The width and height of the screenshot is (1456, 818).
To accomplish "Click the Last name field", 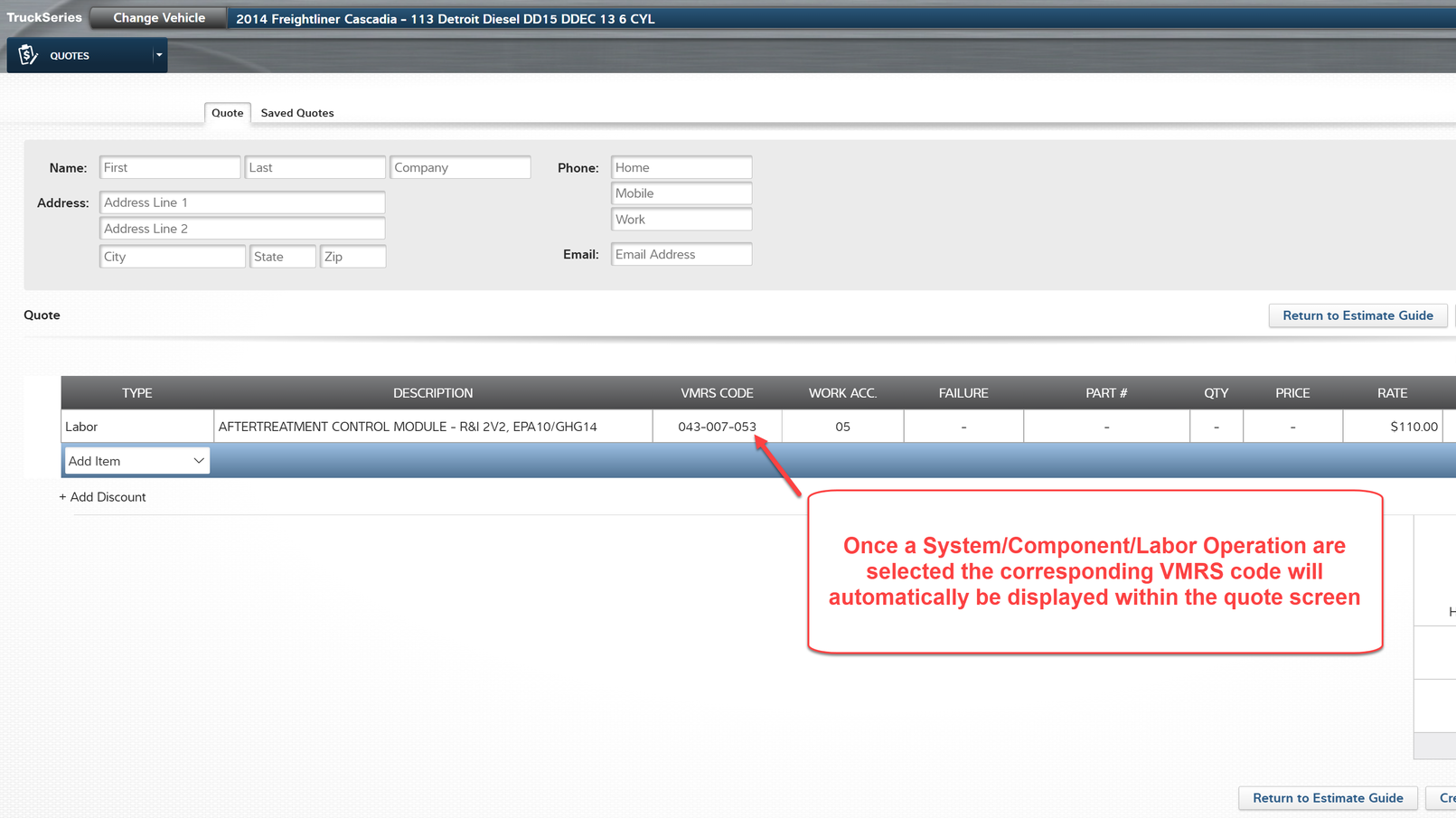I will [315, 167].
